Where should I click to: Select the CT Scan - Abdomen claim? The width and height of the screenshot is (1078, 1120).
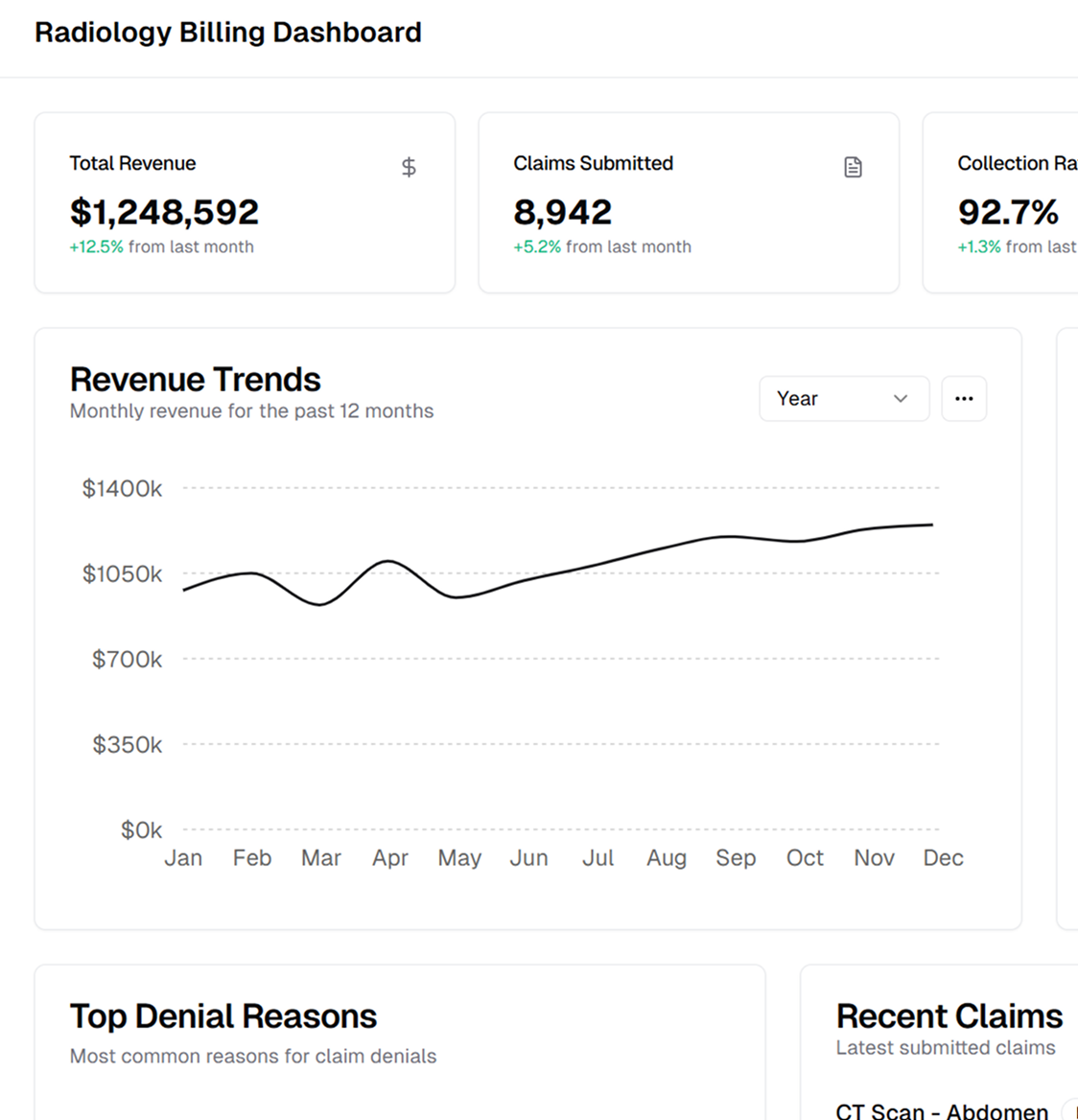pos(942,1110)
